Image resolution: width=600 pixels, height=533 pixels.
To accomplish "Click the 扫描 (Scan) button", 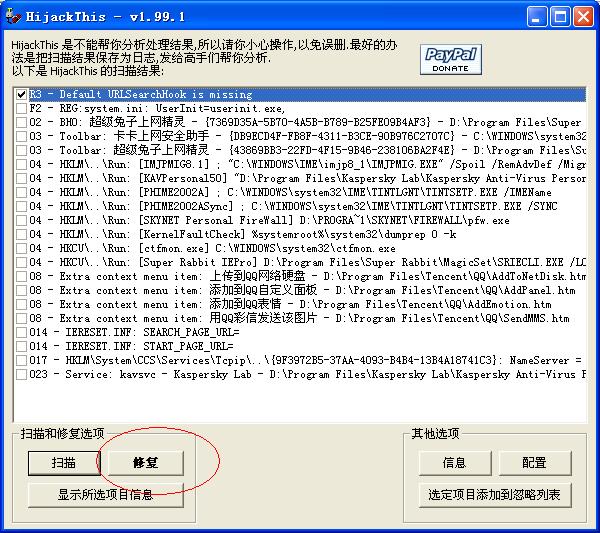I will [x=64, y=463].
